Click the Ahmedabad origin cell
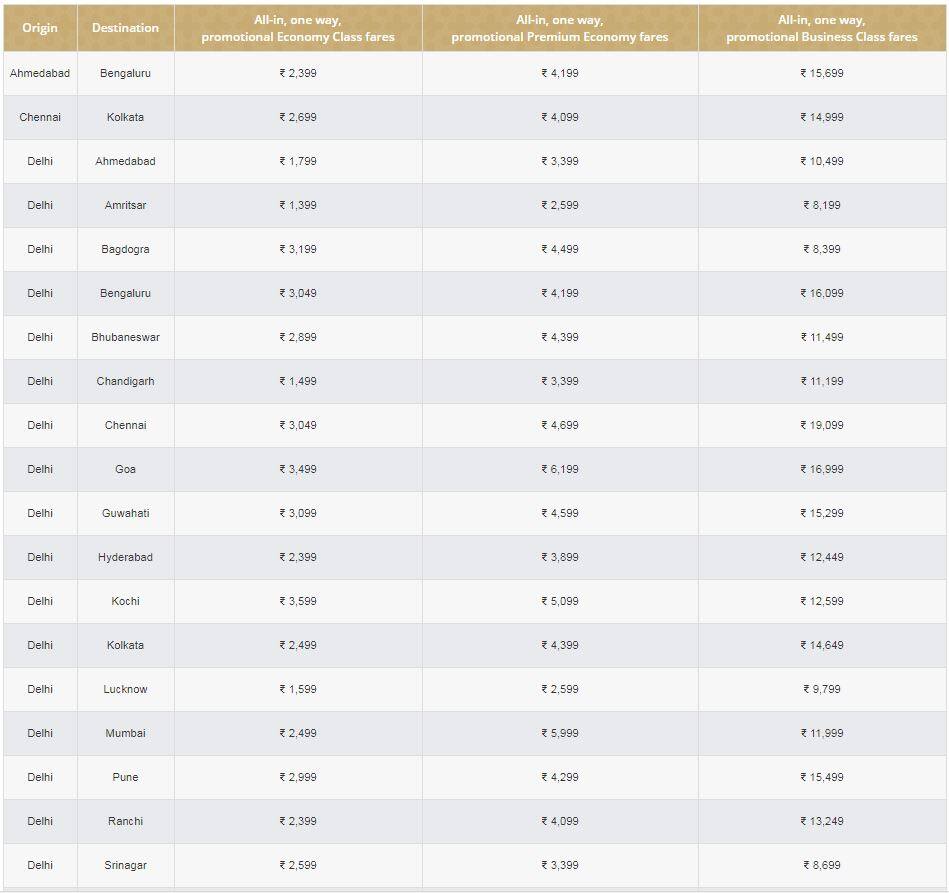The image size is (949, 893). coord(40,73)
